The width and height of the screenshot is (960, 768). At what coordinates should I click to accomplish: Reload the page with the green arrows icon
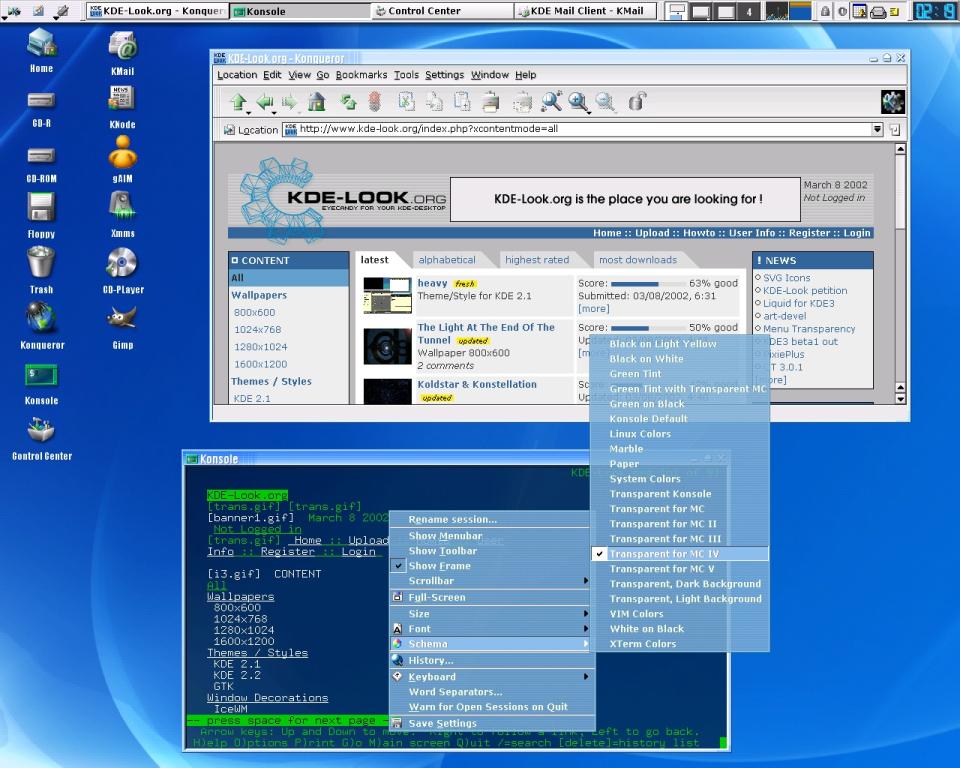pyautogui.click(x=349, y=102)
